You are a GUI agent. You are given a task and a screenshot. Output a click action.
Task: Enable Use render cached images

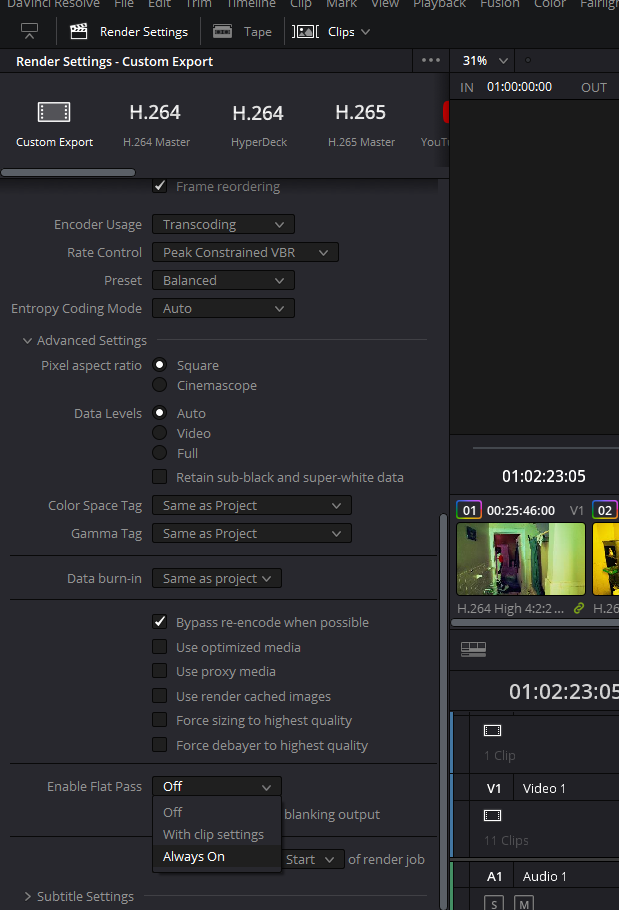(x=160, y=696)
